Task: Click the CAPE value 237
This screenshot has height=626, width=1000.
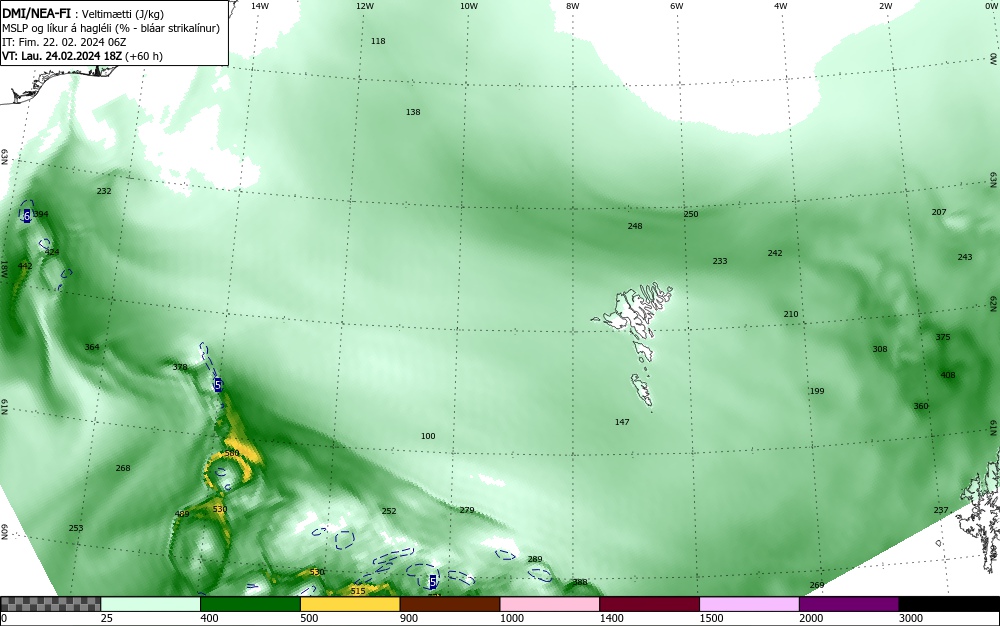Action: (941, 510)
